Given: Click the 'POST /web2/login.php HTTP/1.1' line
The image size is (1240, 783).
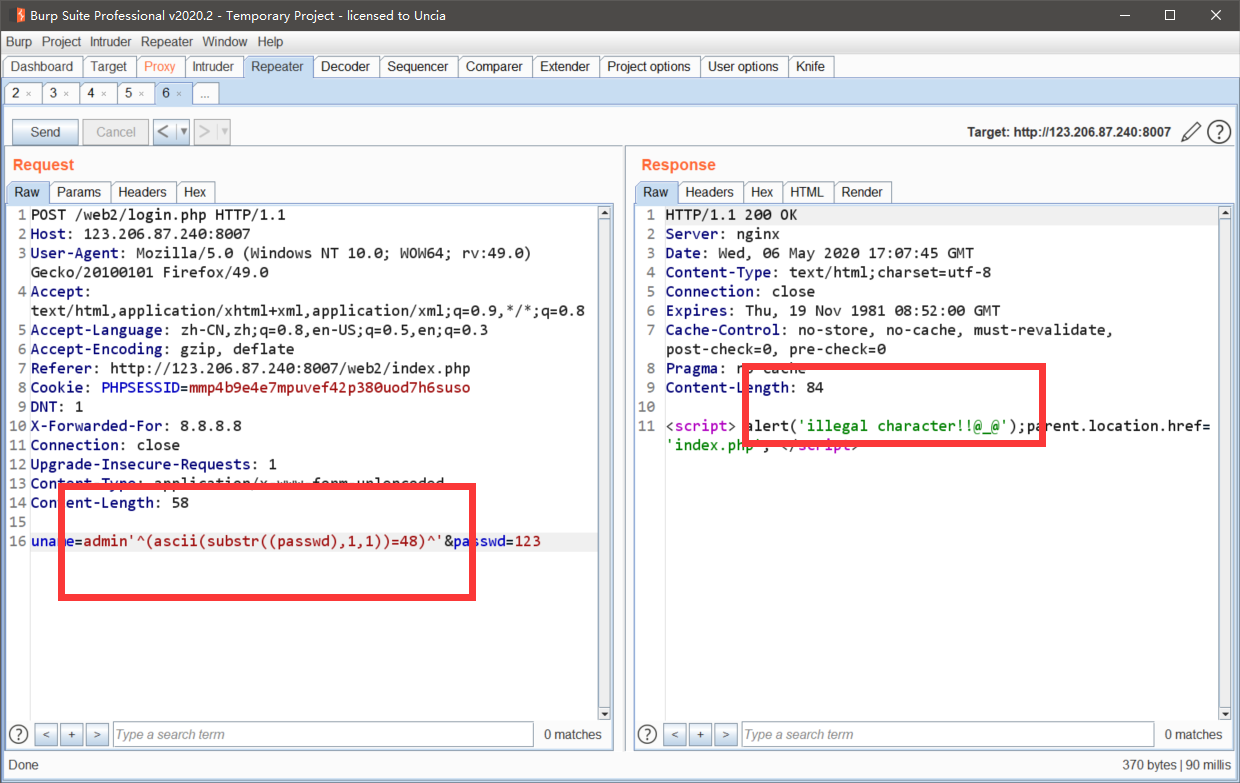Looking at the screenshot, I should [158, 215].
